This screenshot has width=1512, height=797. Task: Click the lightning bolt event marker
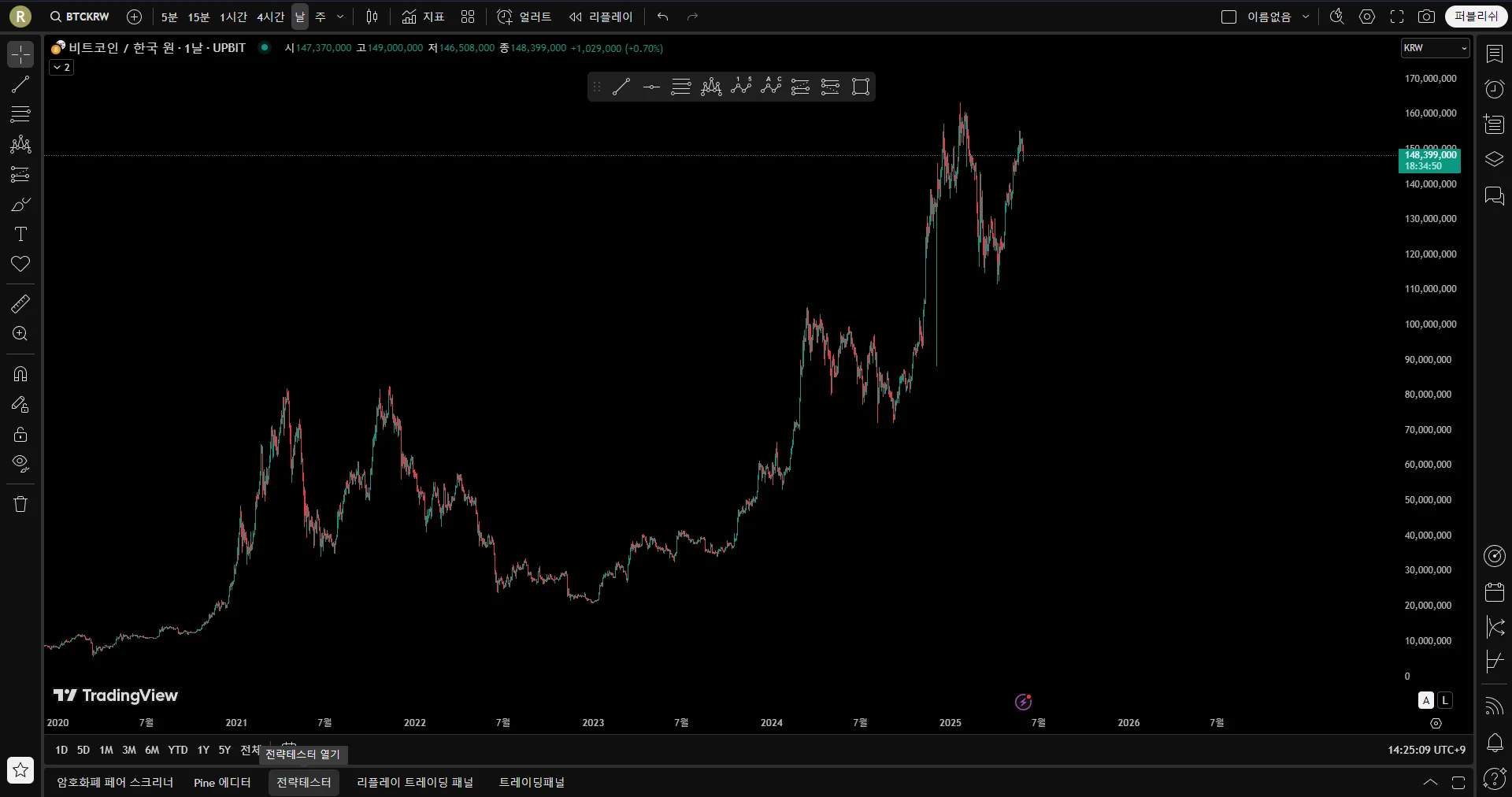tap(1023, 702)
